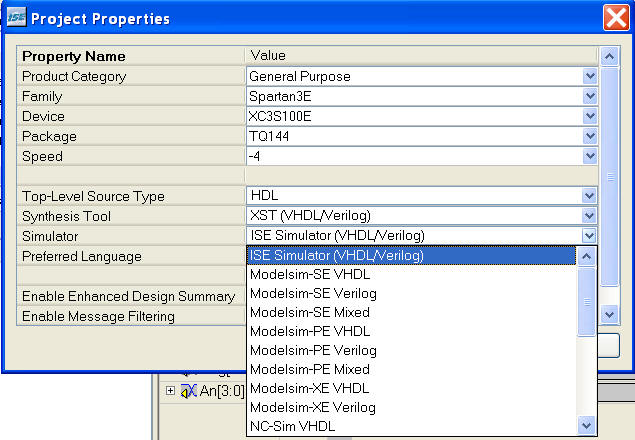Click the properties table scroll up arrow

point(609,56)
